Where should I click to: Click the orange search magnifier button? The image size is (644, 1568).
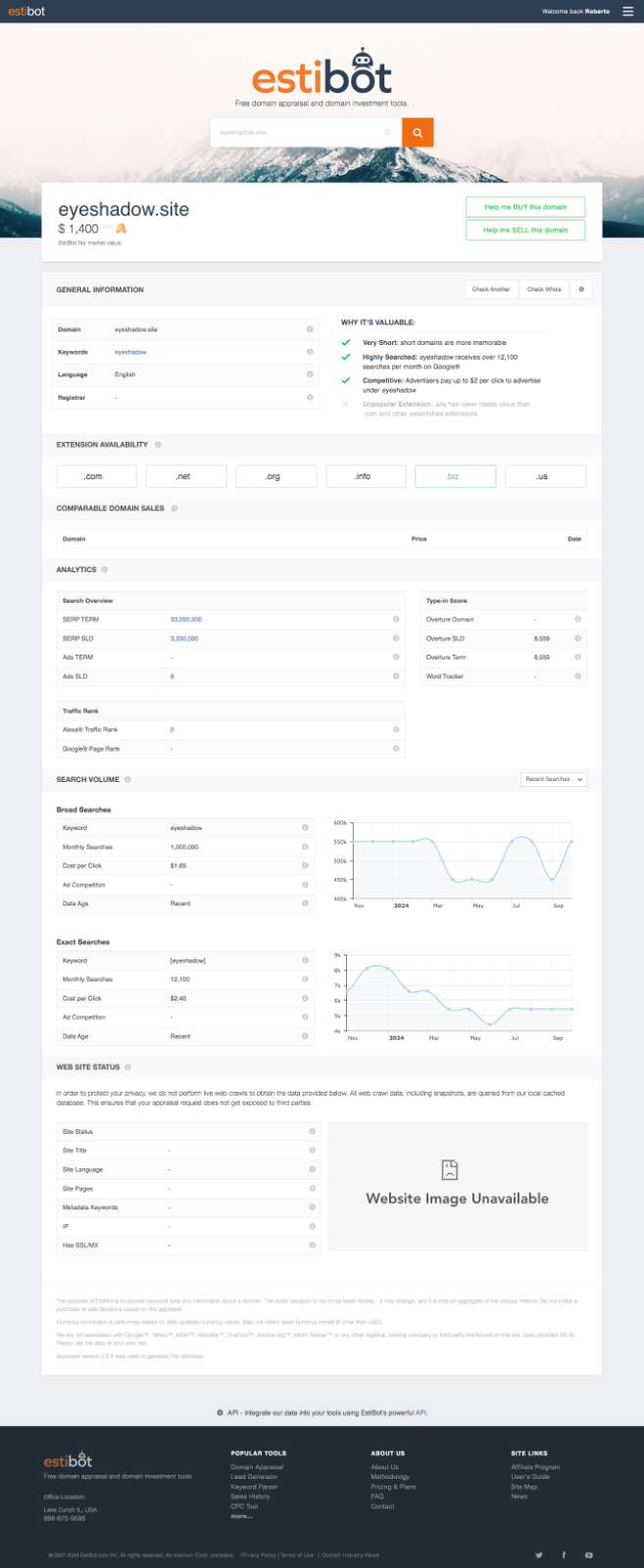click(418, 132)
